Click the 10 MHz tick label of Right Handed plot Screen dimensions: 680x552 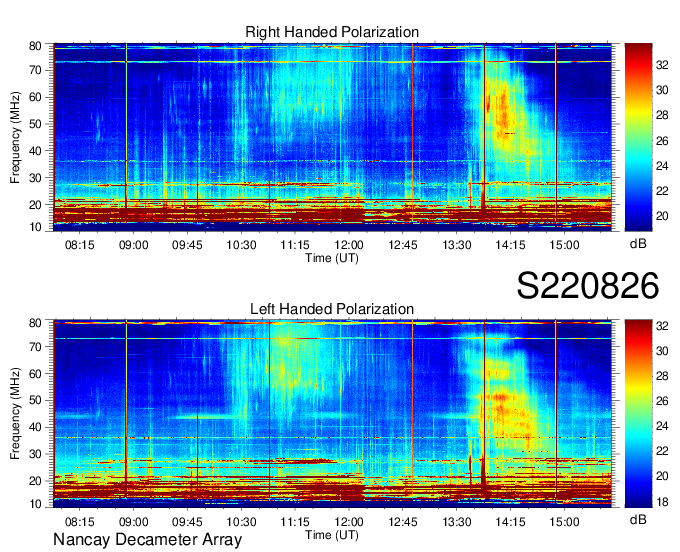coord(35,227)
